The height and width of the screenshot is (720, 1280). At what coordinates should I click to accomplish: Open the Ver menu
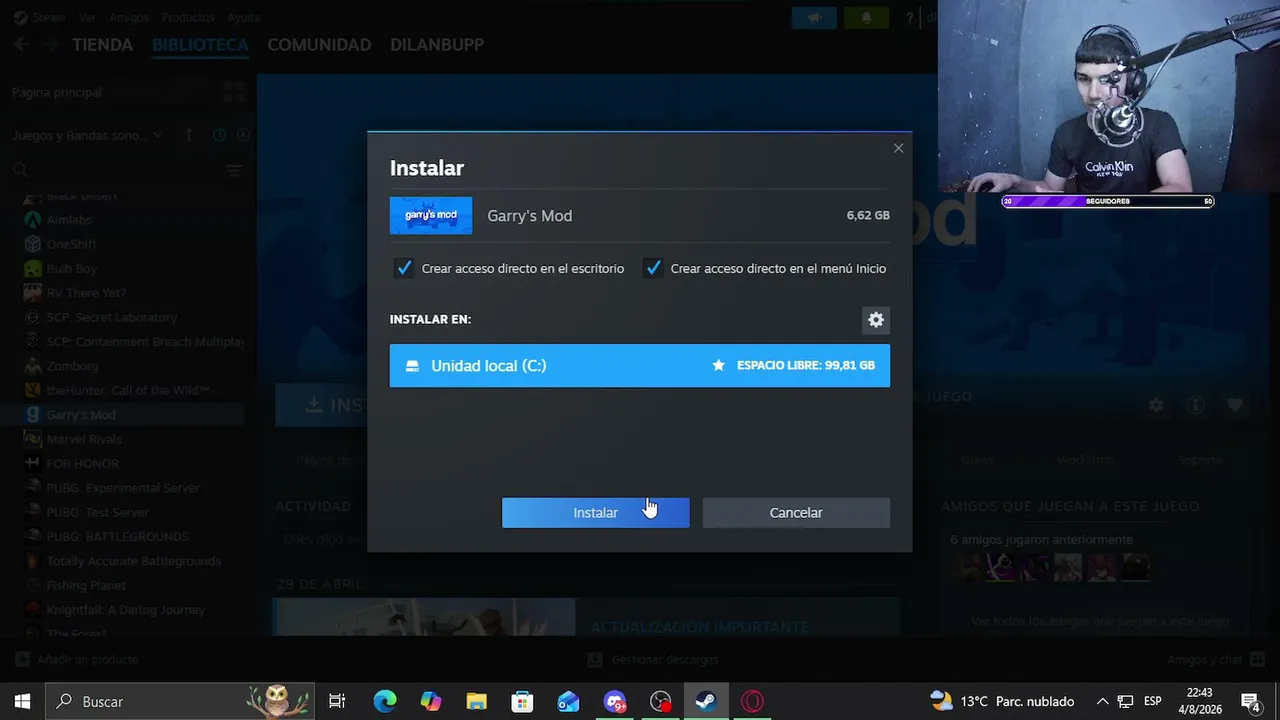(88, 17)
